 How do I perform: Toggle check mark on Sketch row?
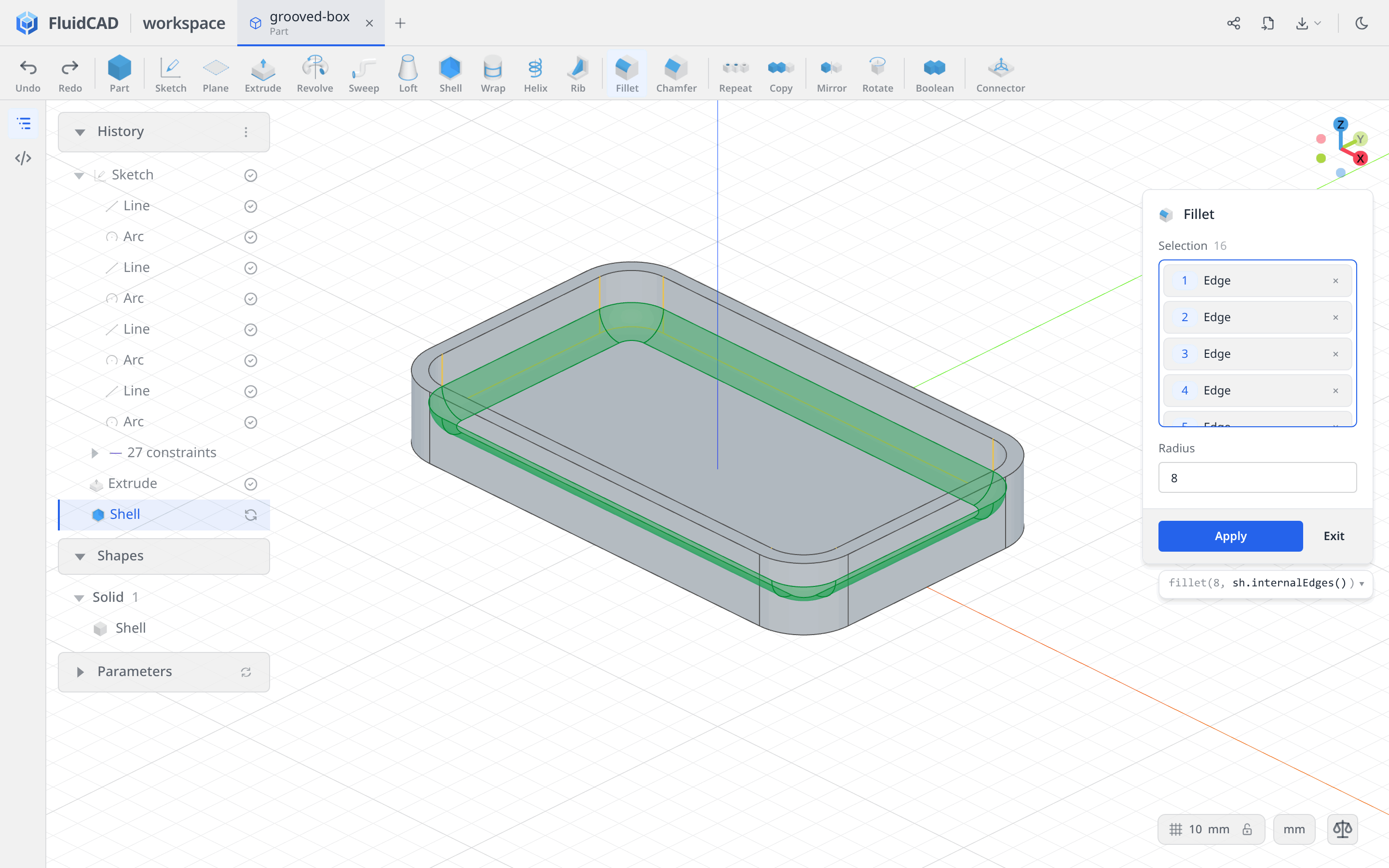(251, 175)
